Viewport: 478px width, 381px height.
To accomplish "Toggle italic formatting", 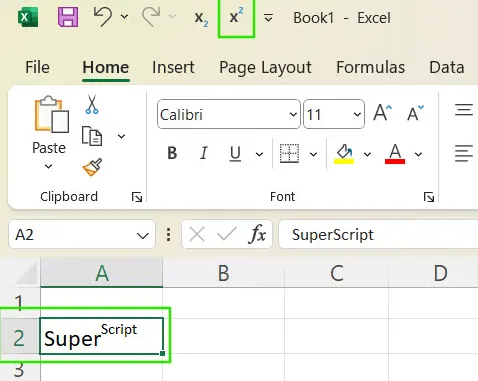I will click(x=203, y=153).
